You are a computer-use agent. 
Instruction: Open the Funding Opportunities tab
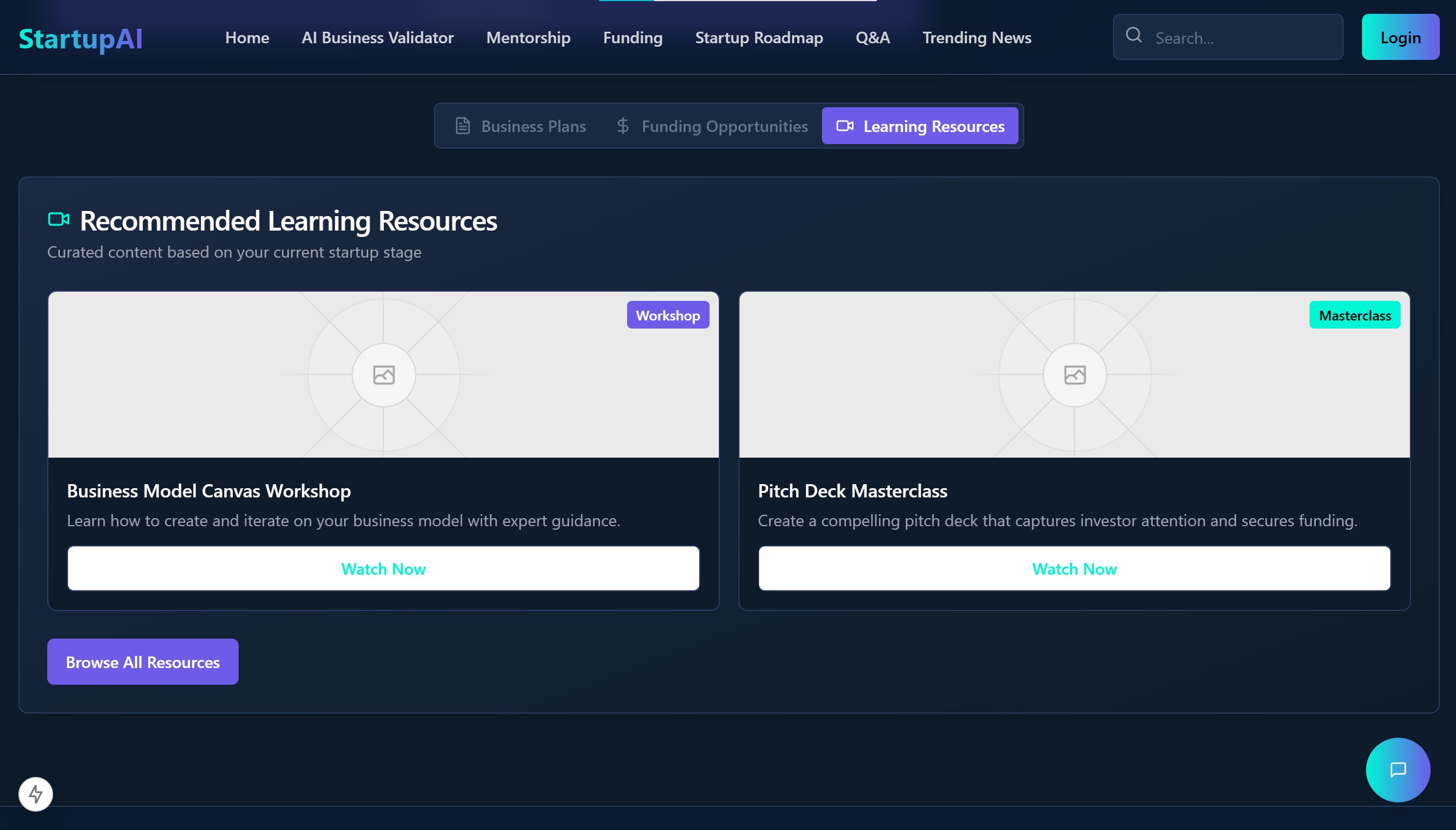point(712,126)
